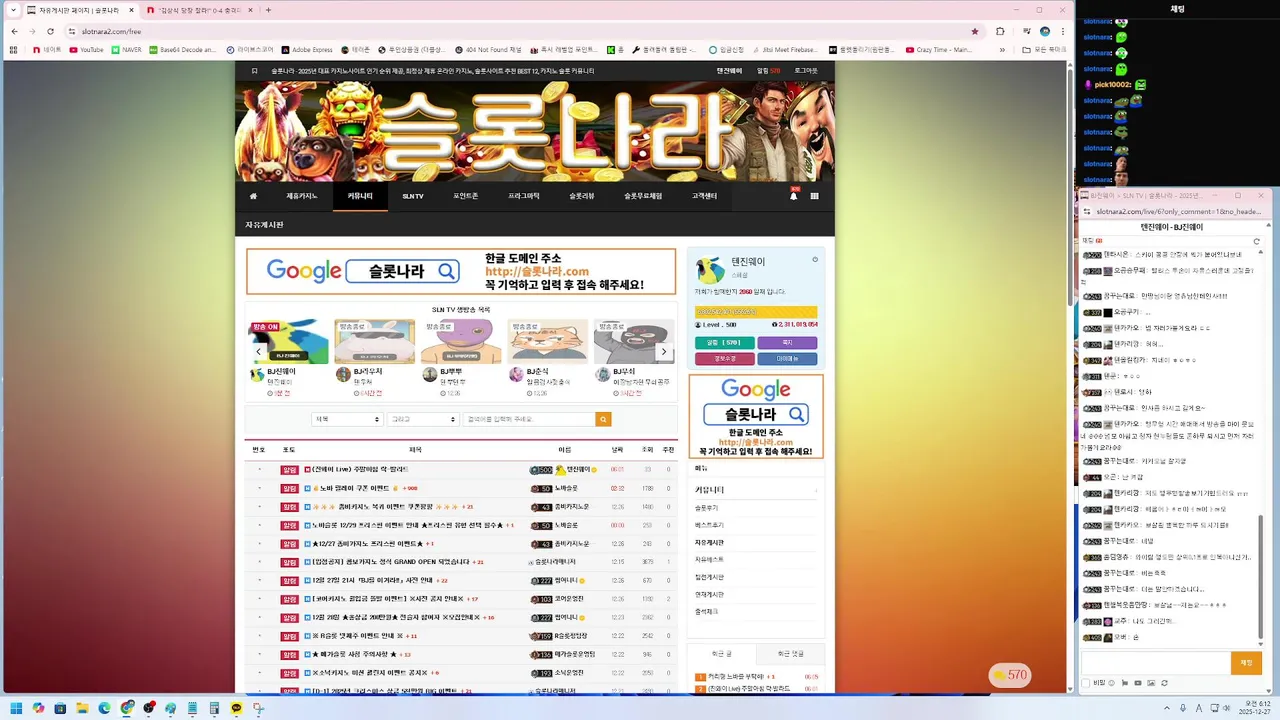Open the NAVER bookmark

(126, 49)
